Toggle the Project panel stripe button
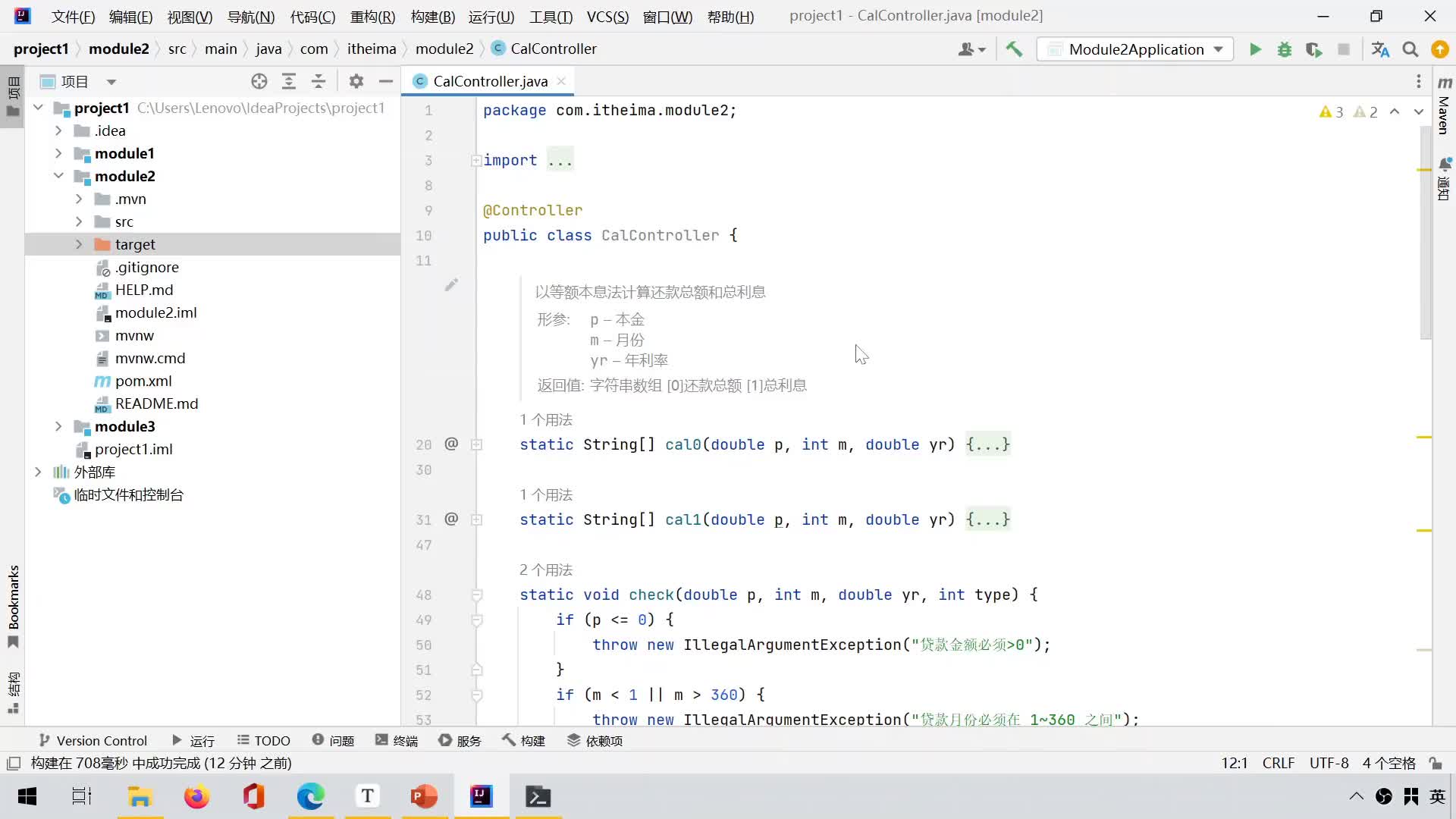This screenshot has width=1456, height=819. 13,96
